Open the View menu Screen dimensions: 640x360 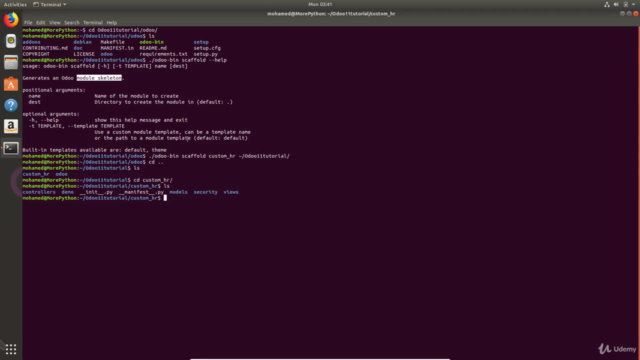coord(55,23)
